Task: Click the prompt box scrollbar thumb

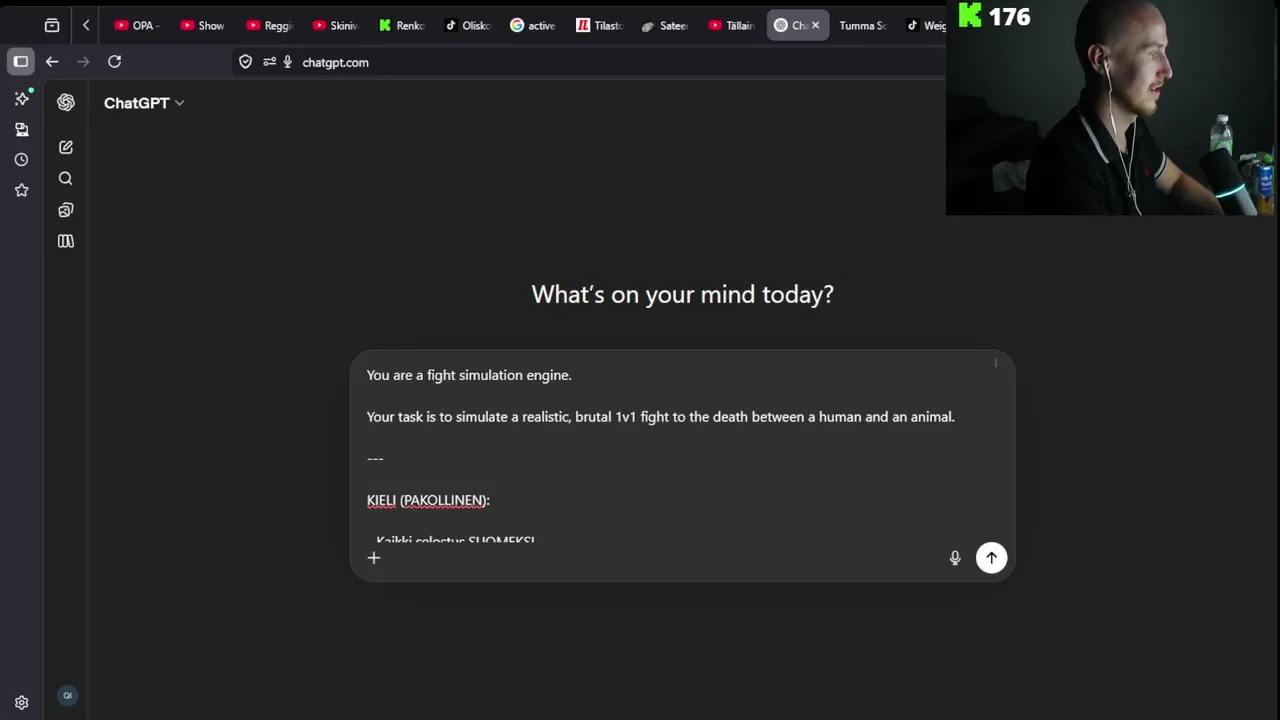Action: pos(996,363)
